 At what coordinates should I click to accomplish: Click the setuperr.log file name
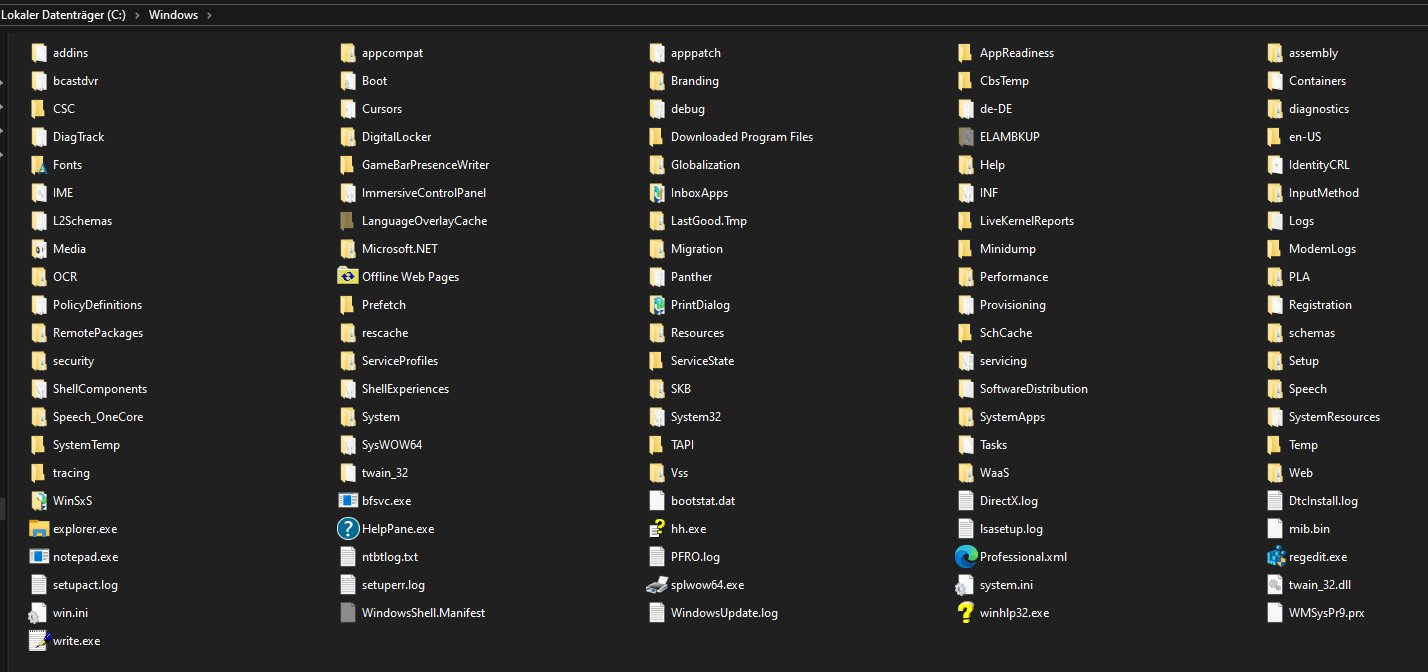393,585
